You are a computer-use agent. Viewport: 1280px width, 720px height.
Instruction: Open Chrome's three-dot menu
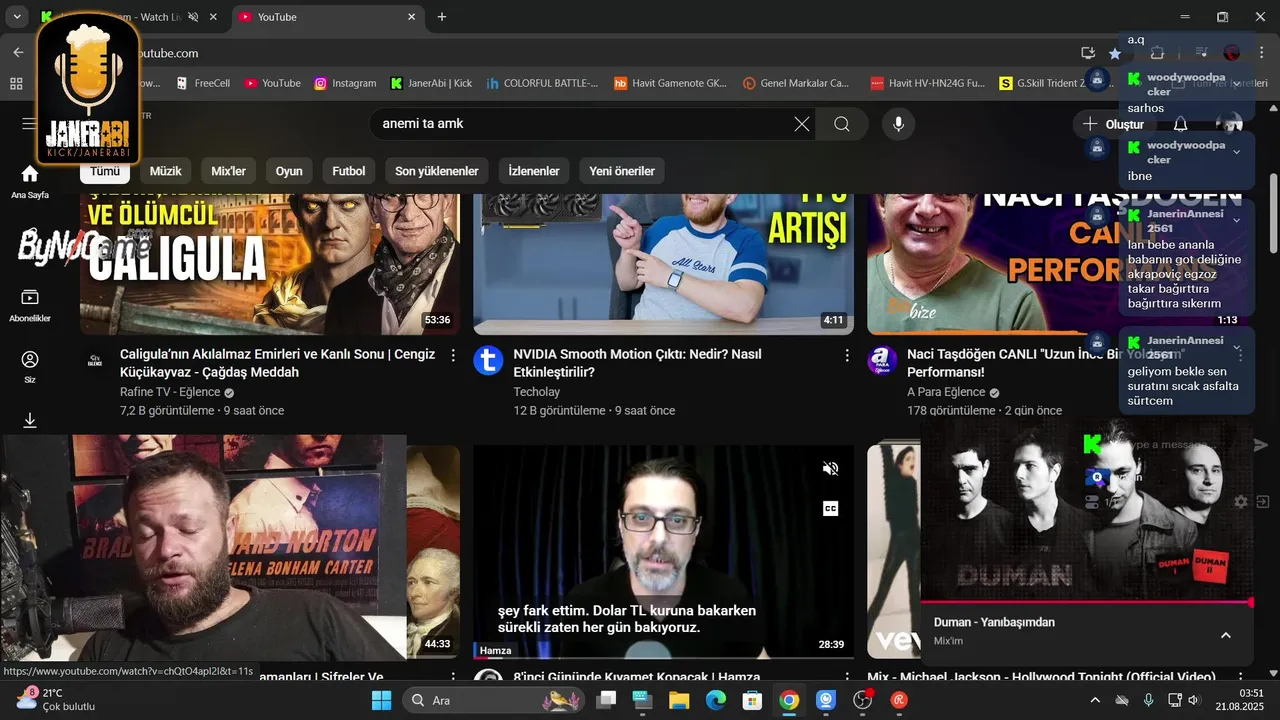pos(1261,53)
